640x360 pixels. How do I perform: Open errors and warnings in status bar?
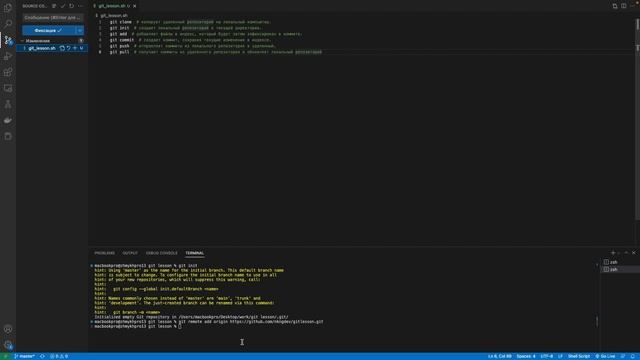(59, 356)
